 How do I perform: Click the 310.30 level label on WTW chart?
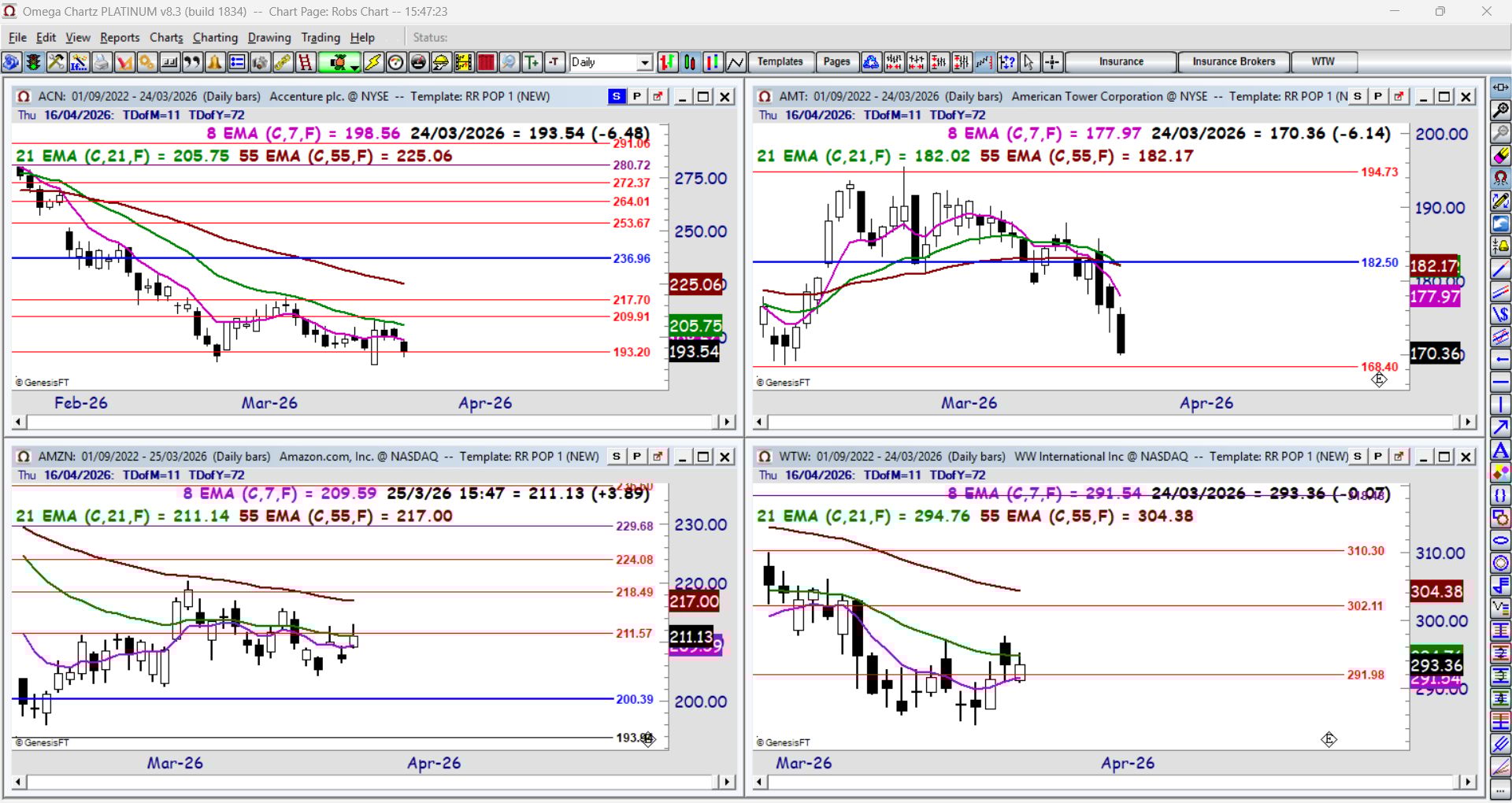click(1366, 551)
